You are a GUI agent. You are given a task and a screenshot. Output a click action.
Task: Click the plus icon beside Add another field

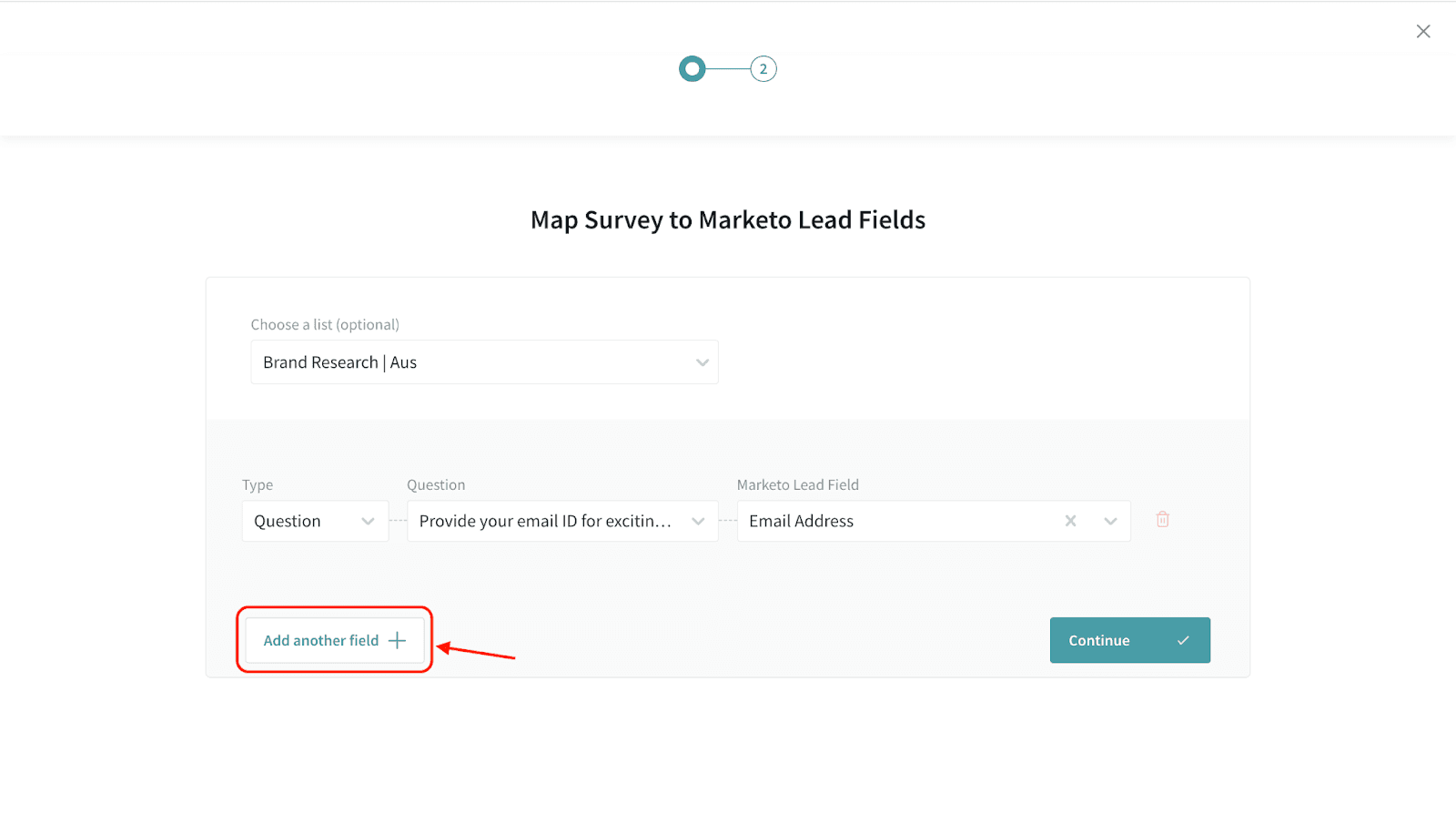(397, 641)
